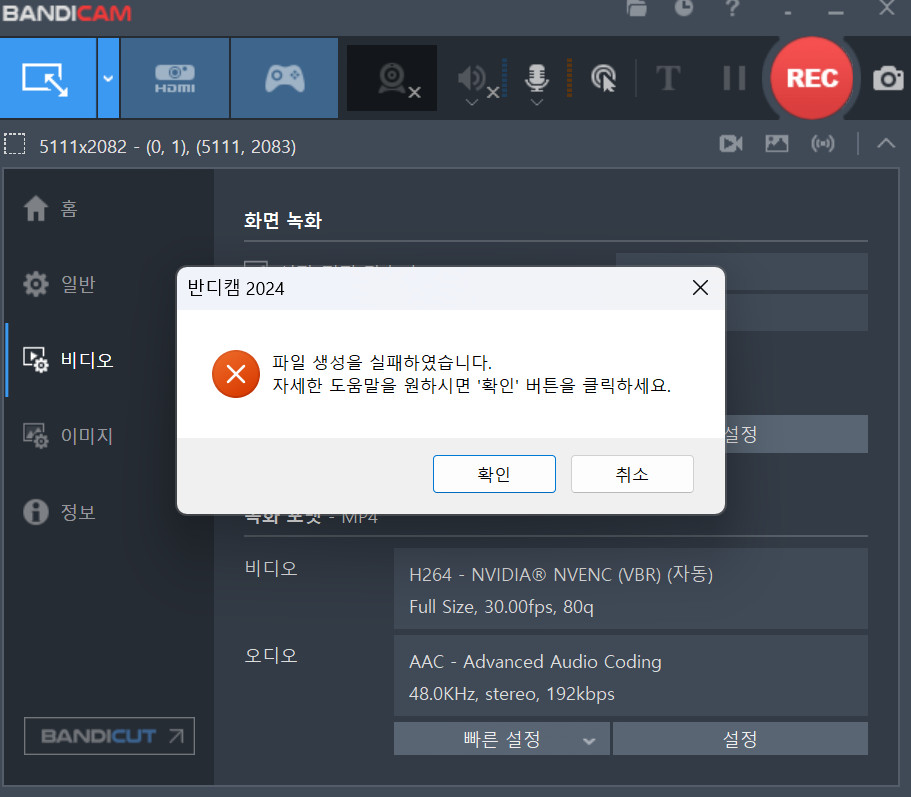Toggle mouse click effects
The height and width of the screenshot is (797, 911).
pos(604,78)
